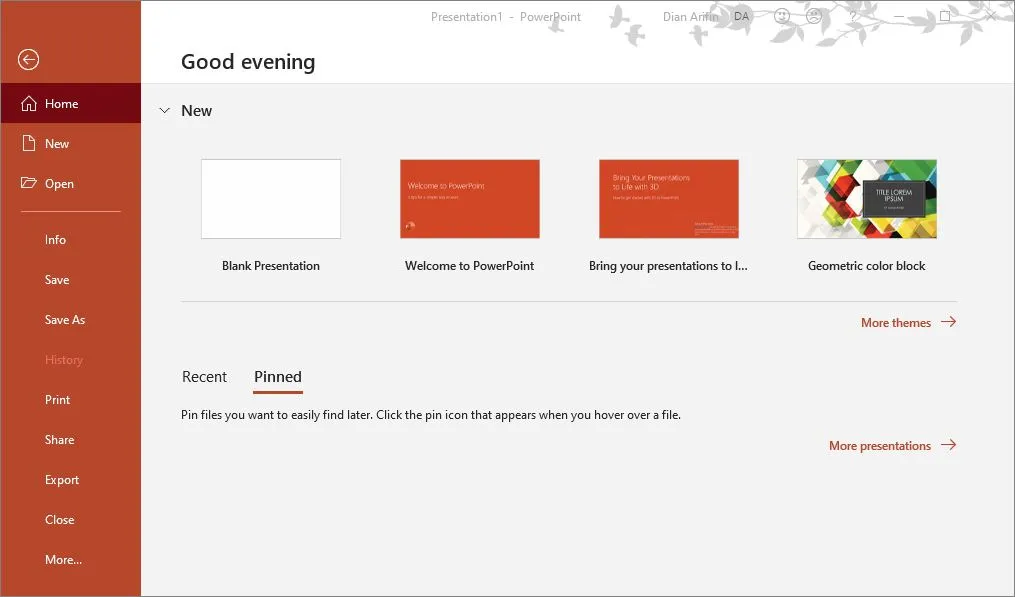Screen dimensions: 1015x597
Task: Open the Welcome to PowerPoint template
Action: coord(469,198)
